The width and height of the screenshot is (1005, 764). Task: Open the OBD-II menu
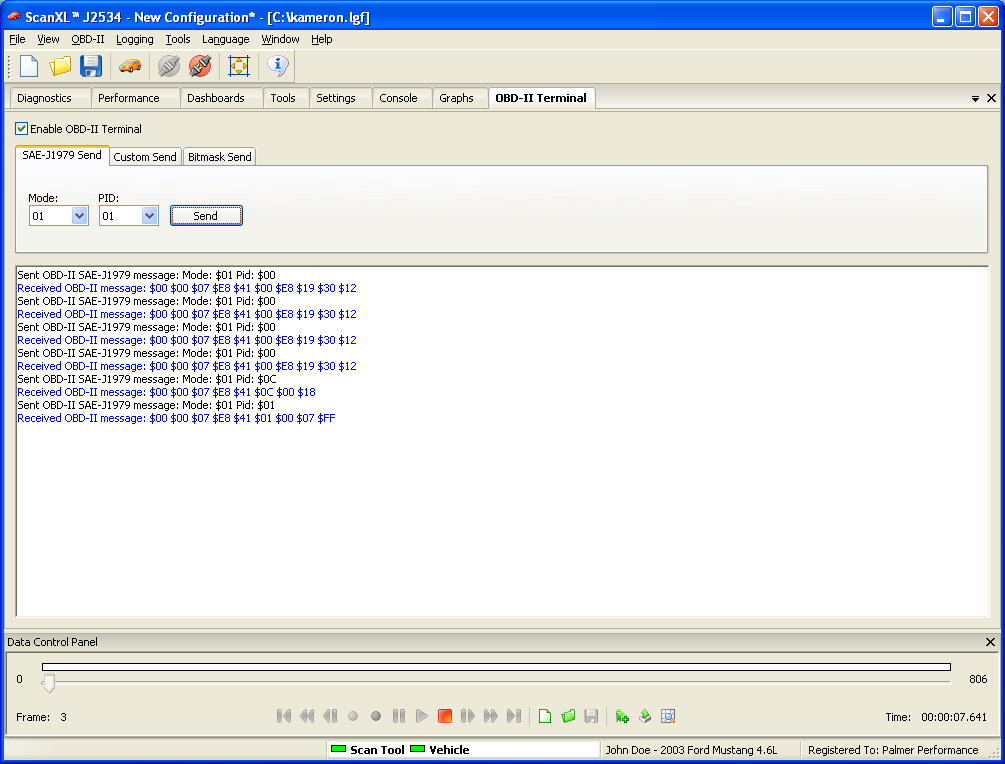pos(88,39)
